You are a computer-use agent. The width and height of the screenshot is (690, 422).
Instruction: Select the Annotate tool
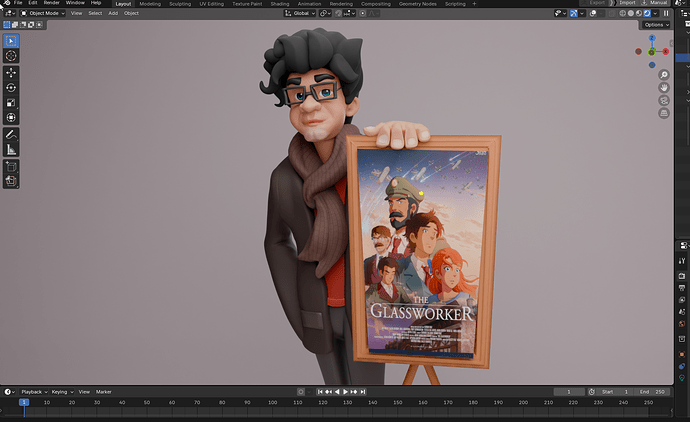point(11,135)
